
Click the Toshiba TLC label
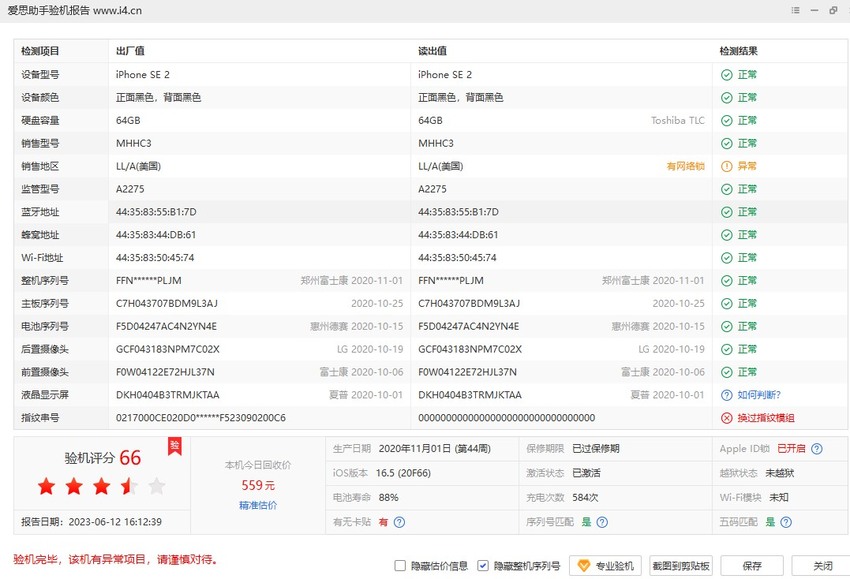coord(678,120)
